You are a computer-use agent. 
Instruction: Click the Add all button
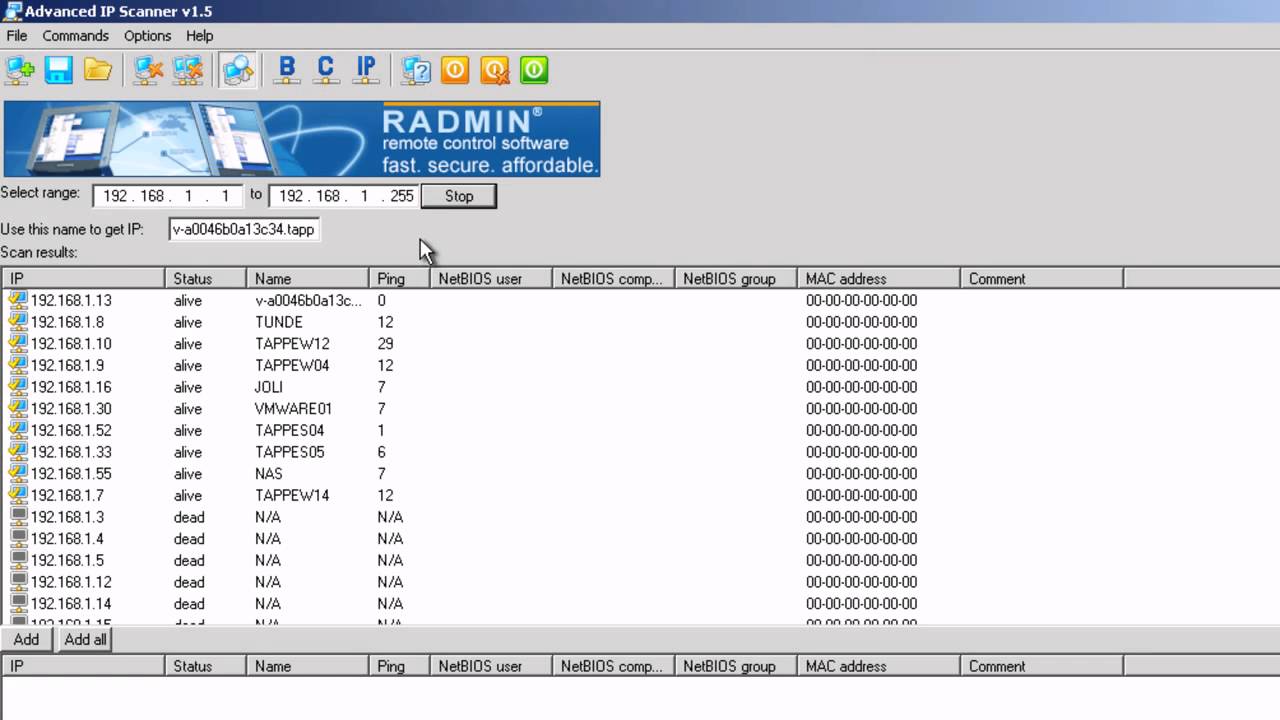tap(85, 640)
